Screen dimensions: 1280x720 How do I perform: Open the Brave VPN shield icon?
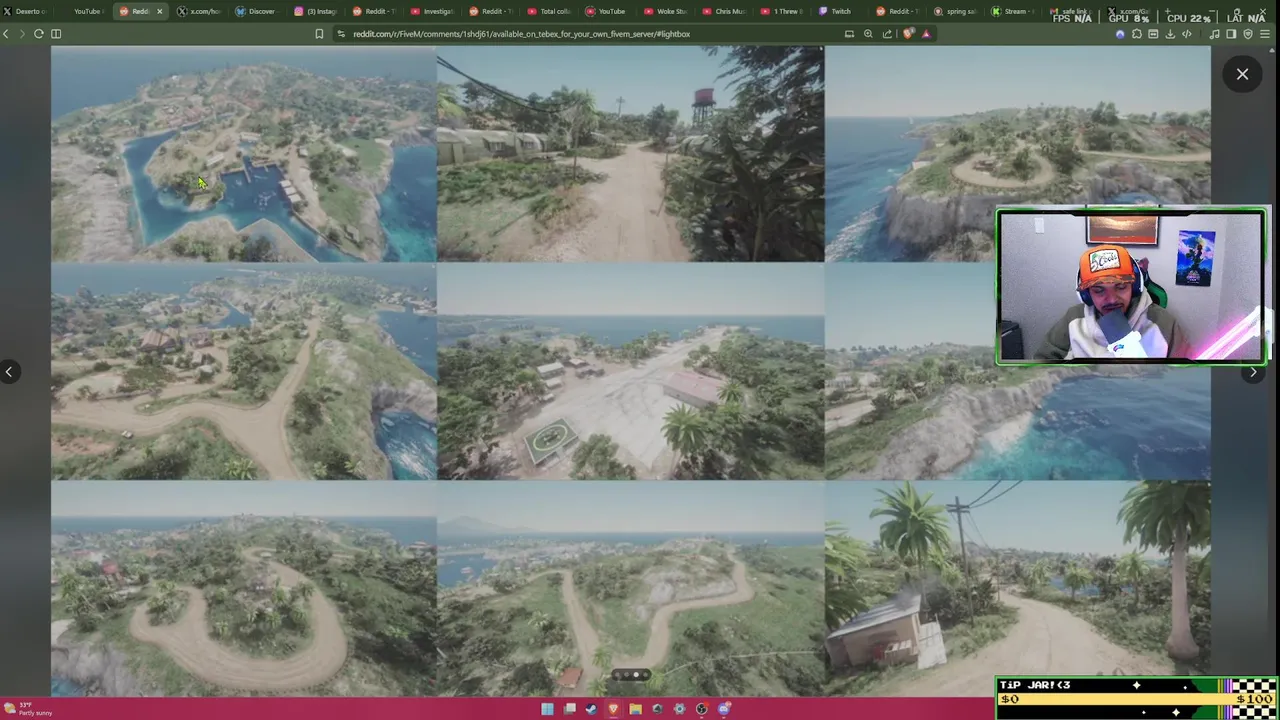(x=1248, y=34)
